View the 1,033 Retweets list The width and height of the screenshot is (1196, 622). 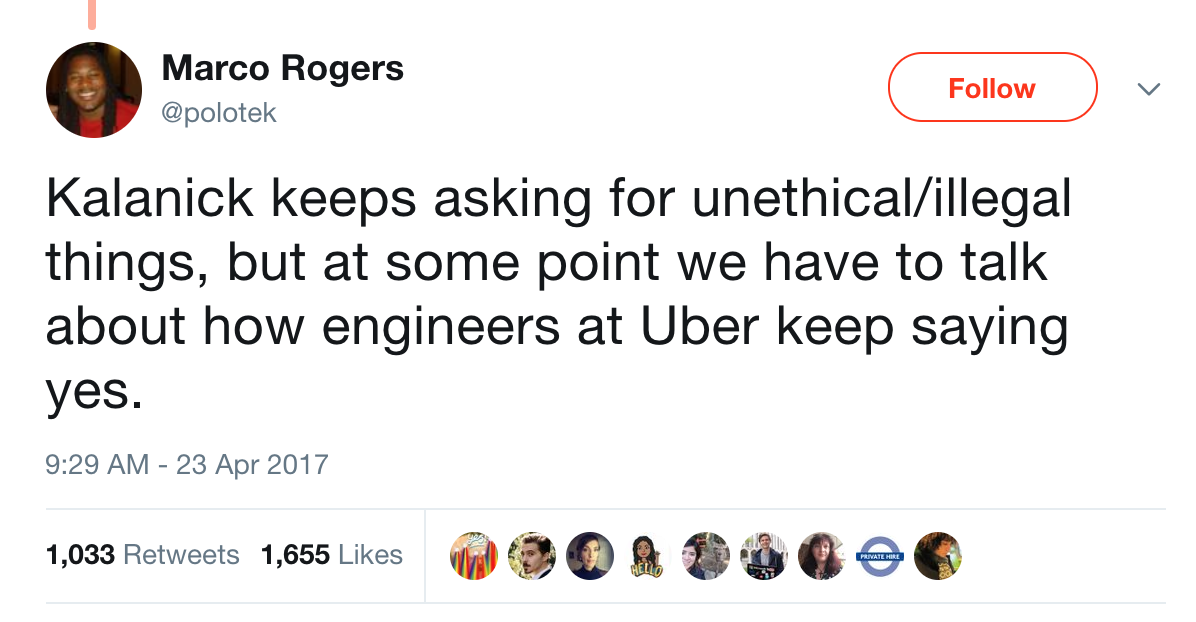pyautogui.click(x=142, y=555)
